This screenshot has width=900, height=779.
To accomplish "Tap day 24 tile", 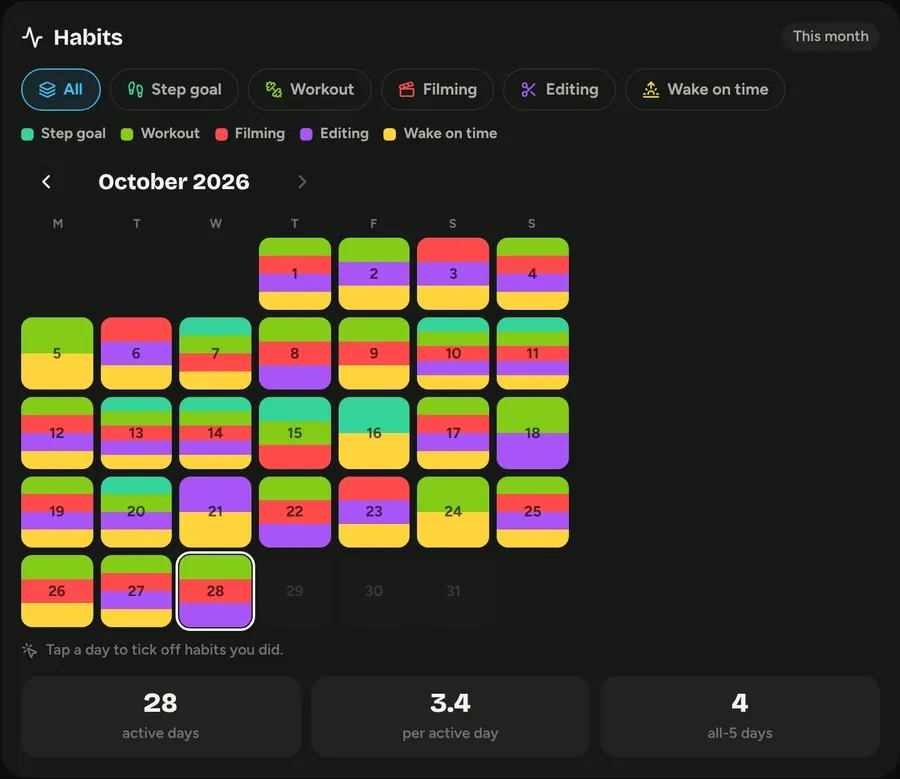I will 453,511.
